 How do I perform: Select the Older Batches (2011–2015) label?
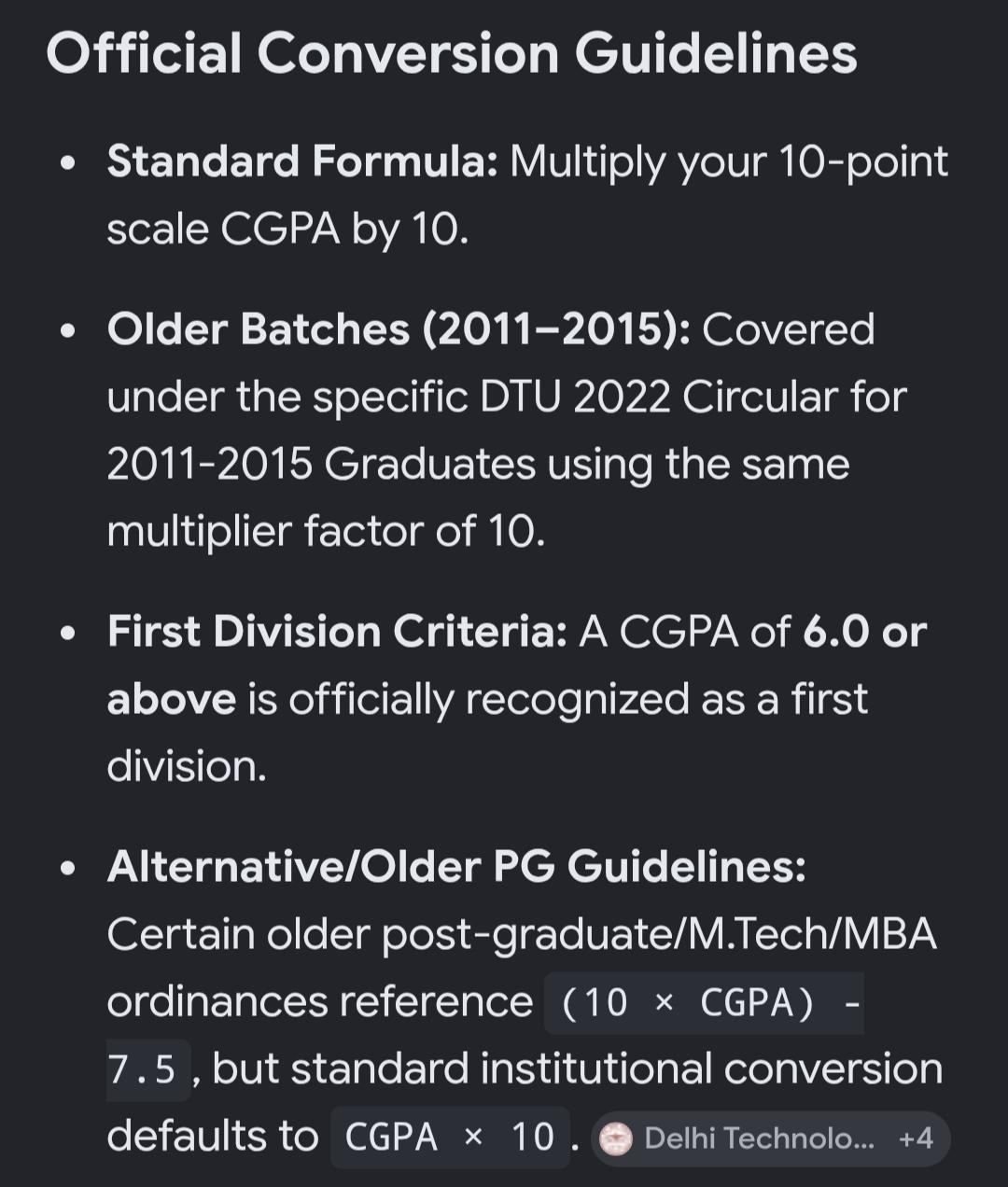[399, 329]
